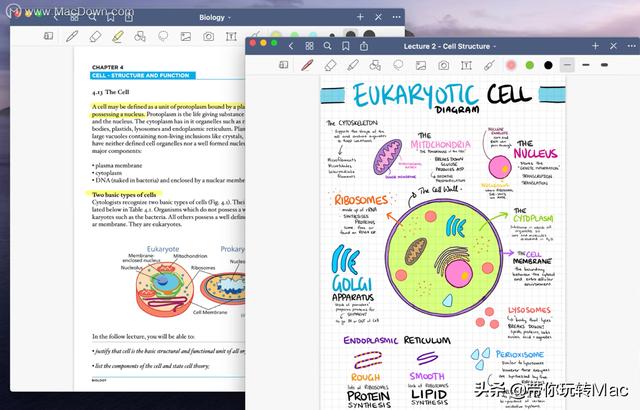
Task: Click the "MITOCHONDRIA" handwritten label
Action: click(x=440, y=144)
